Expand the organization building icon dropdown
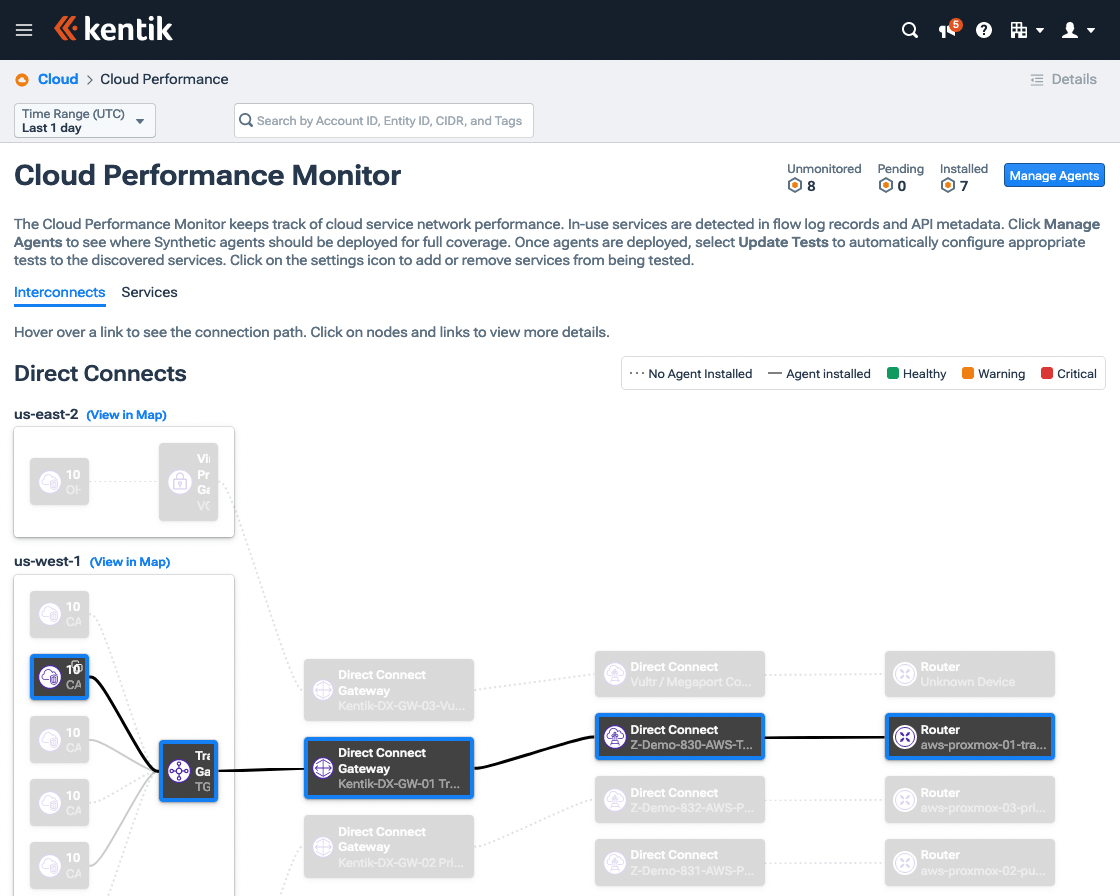Screen dimensions: 1120x896 pyautogui.click(x=1026, y=30)
